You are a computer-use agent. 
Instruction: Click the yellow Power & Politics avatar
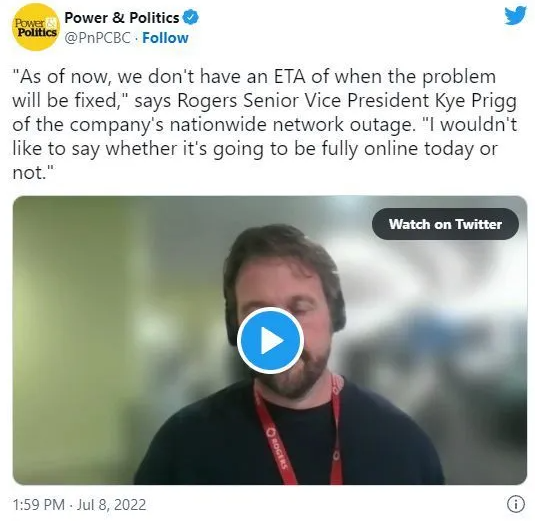pos(36,27)
